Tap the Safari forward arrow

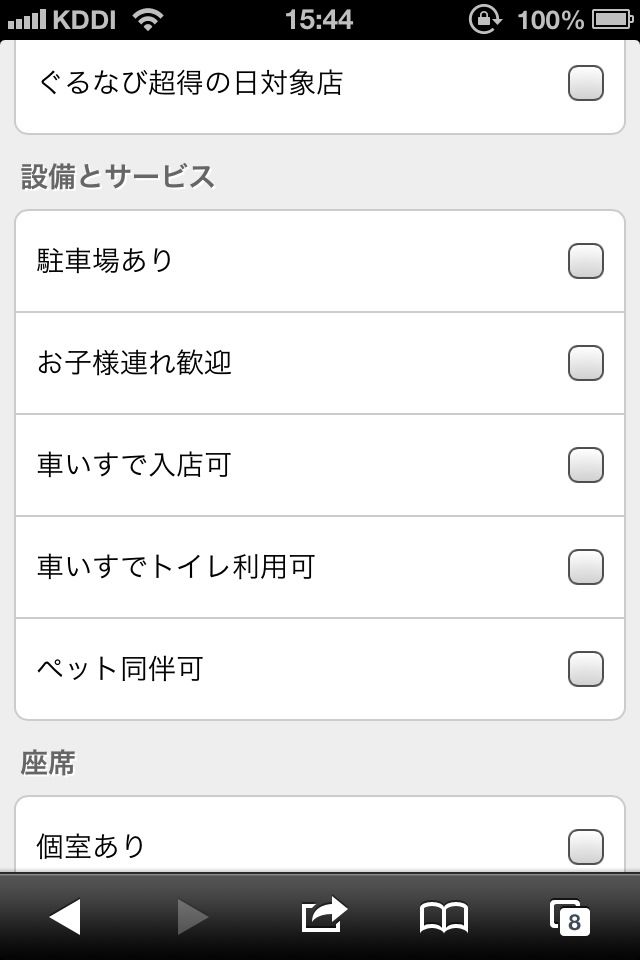[x=192, y=916]
